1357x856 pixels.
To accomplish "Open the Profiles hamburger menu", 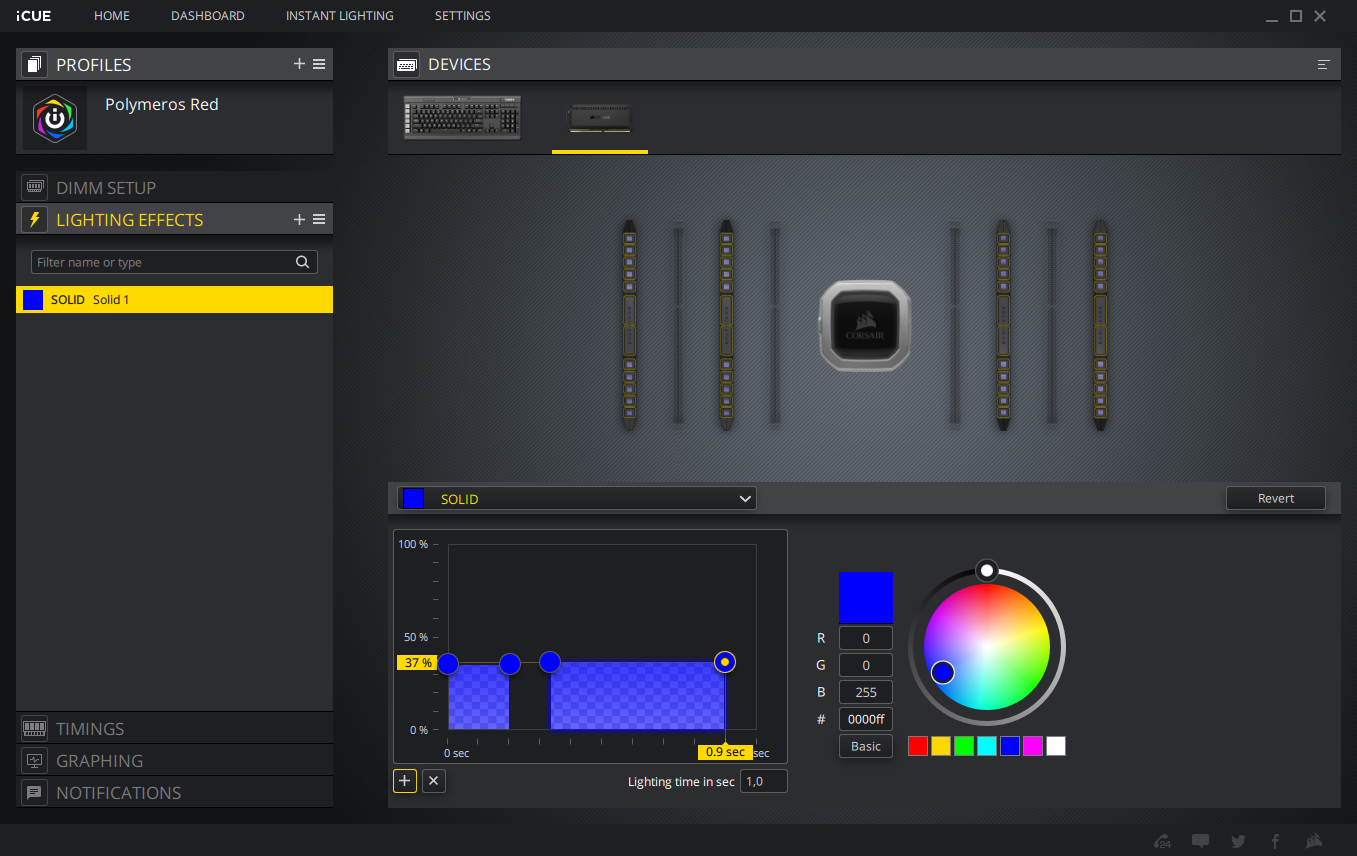I will tap(319, 64).
